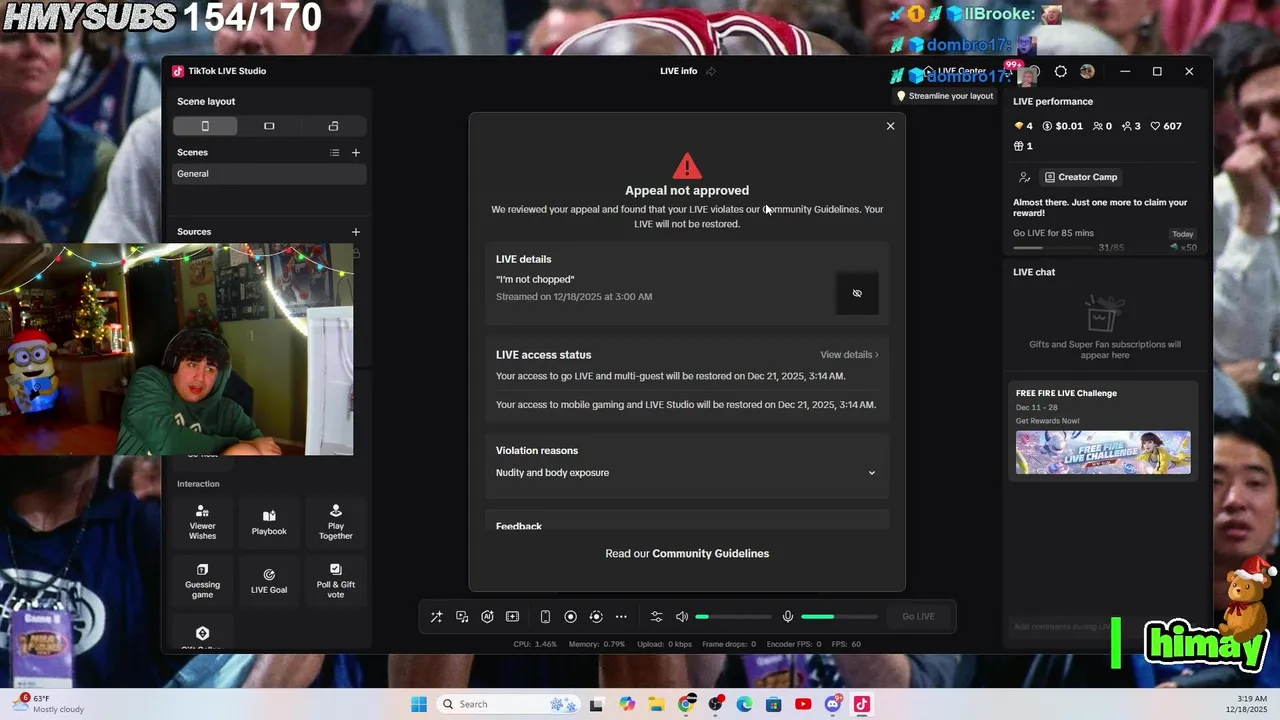The image size is (1280, 720).
Task: Open the Community Guidelines link
Action: 710,554
